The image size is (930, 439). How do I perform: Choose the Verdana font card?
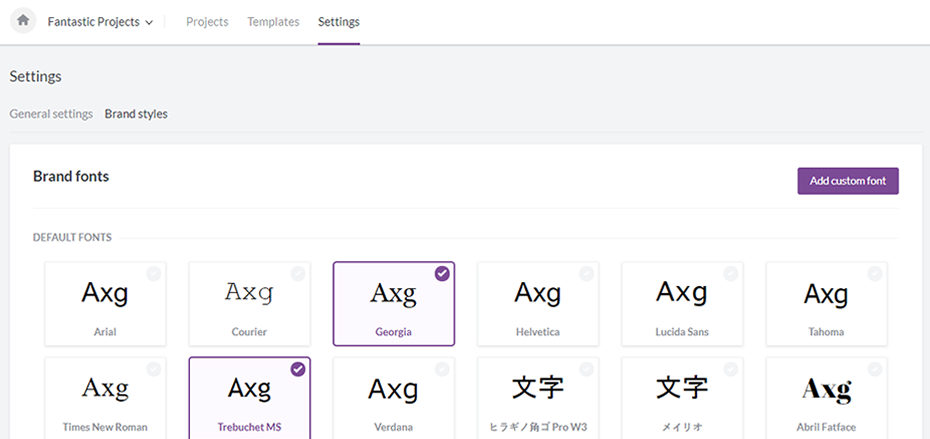[393, 398]
